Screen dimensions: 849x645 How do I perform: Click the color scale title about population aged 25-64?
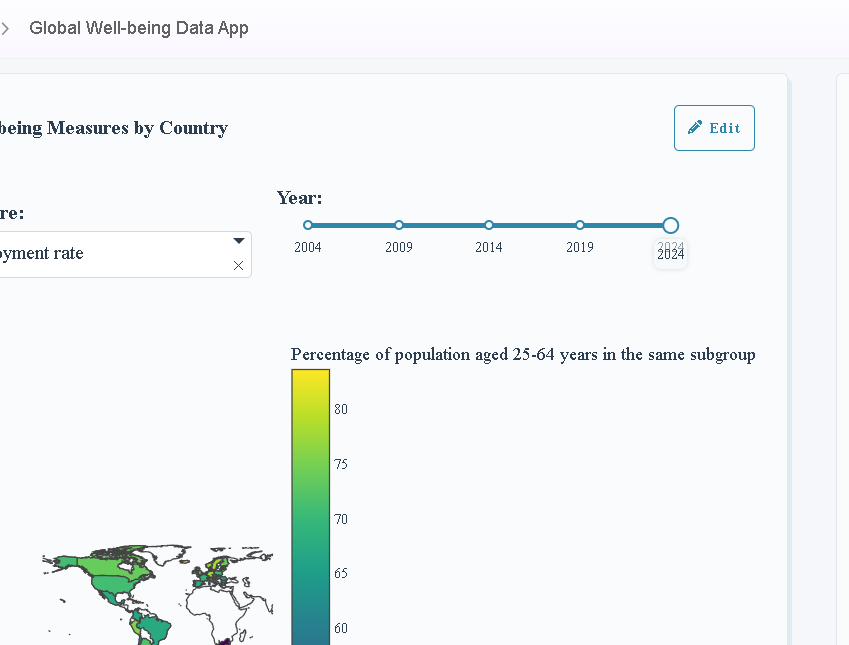523,355
